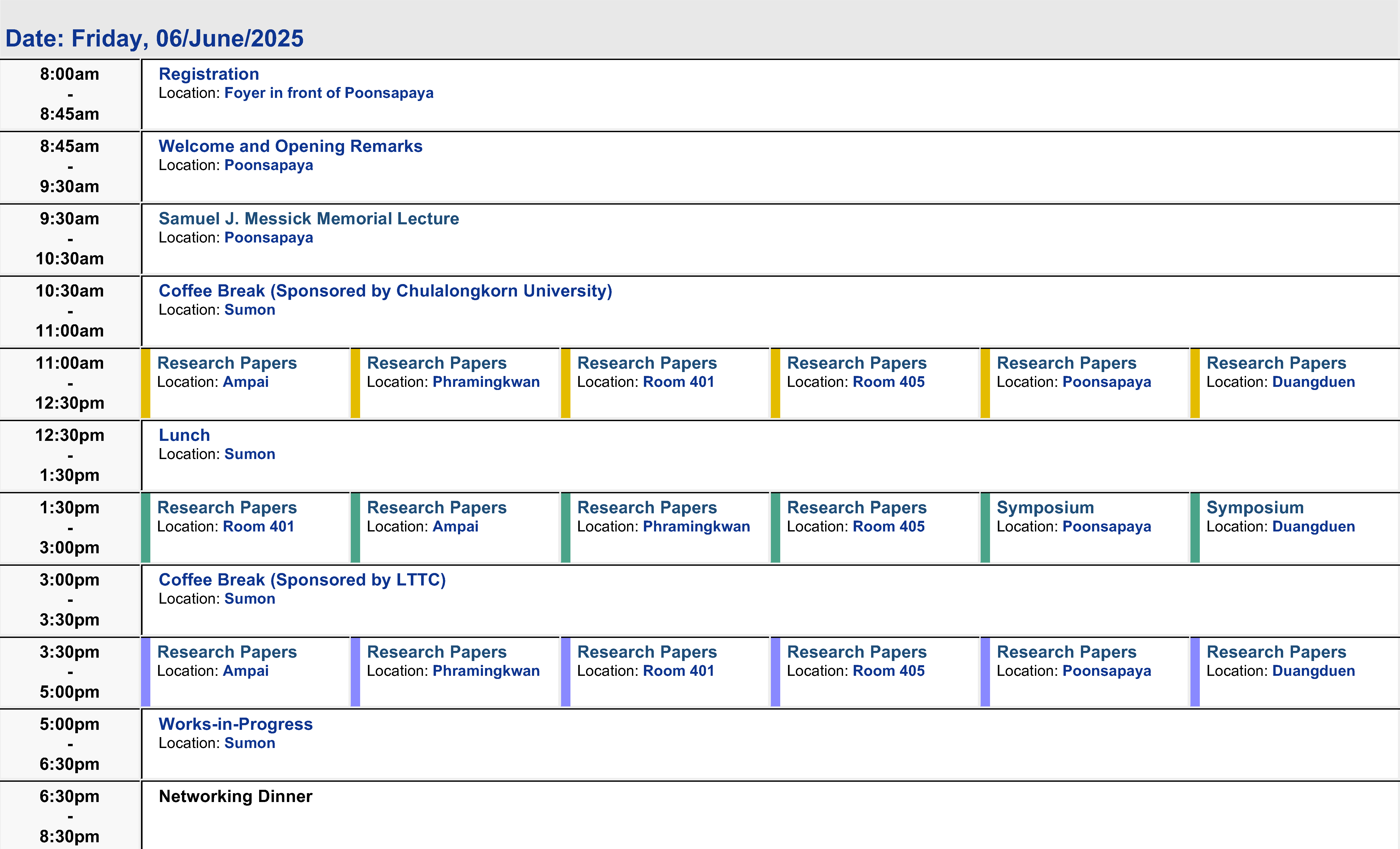
Task: Click Duangduen location in the 11:00am row
Action: click(x=1314, y=382)
